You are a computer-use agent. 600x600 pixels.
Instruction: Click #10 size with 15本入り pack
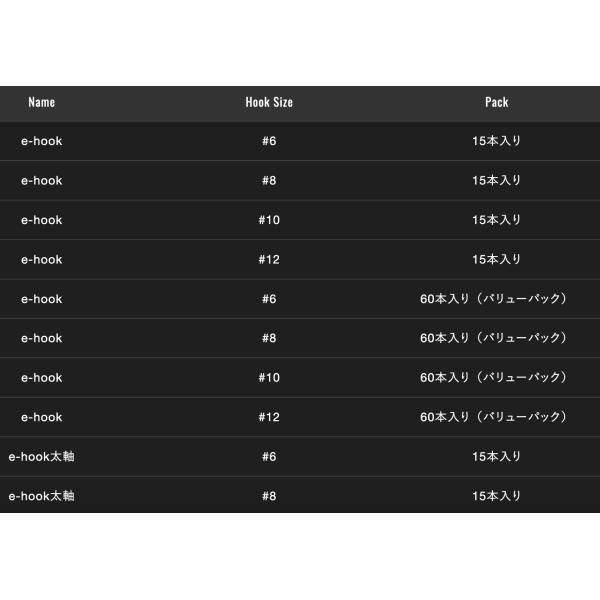click(x=269, y=220)
